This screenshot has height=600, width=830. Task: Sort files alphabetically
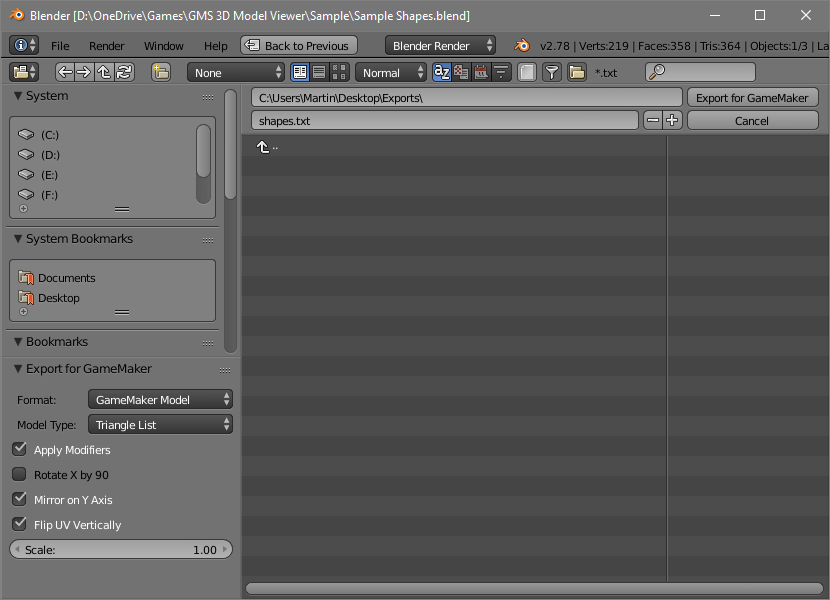441,72
